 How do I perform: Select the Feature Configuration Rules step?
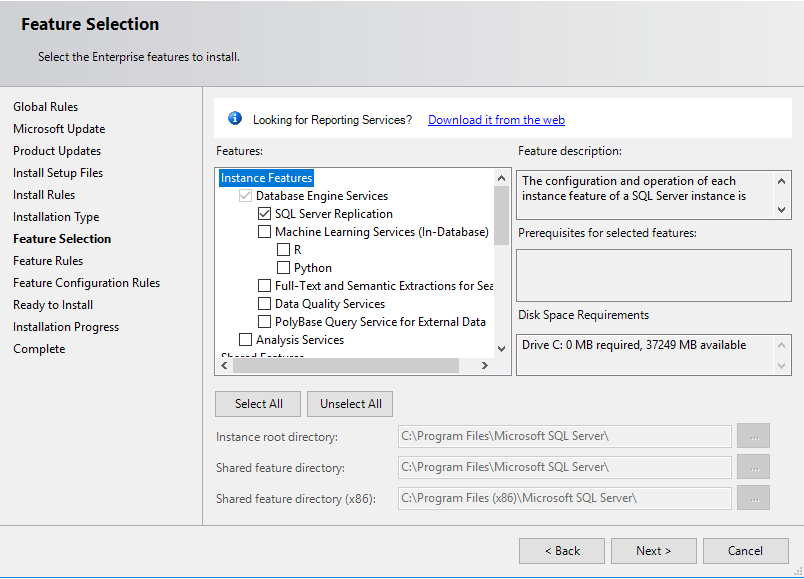(x=87, y=283)
